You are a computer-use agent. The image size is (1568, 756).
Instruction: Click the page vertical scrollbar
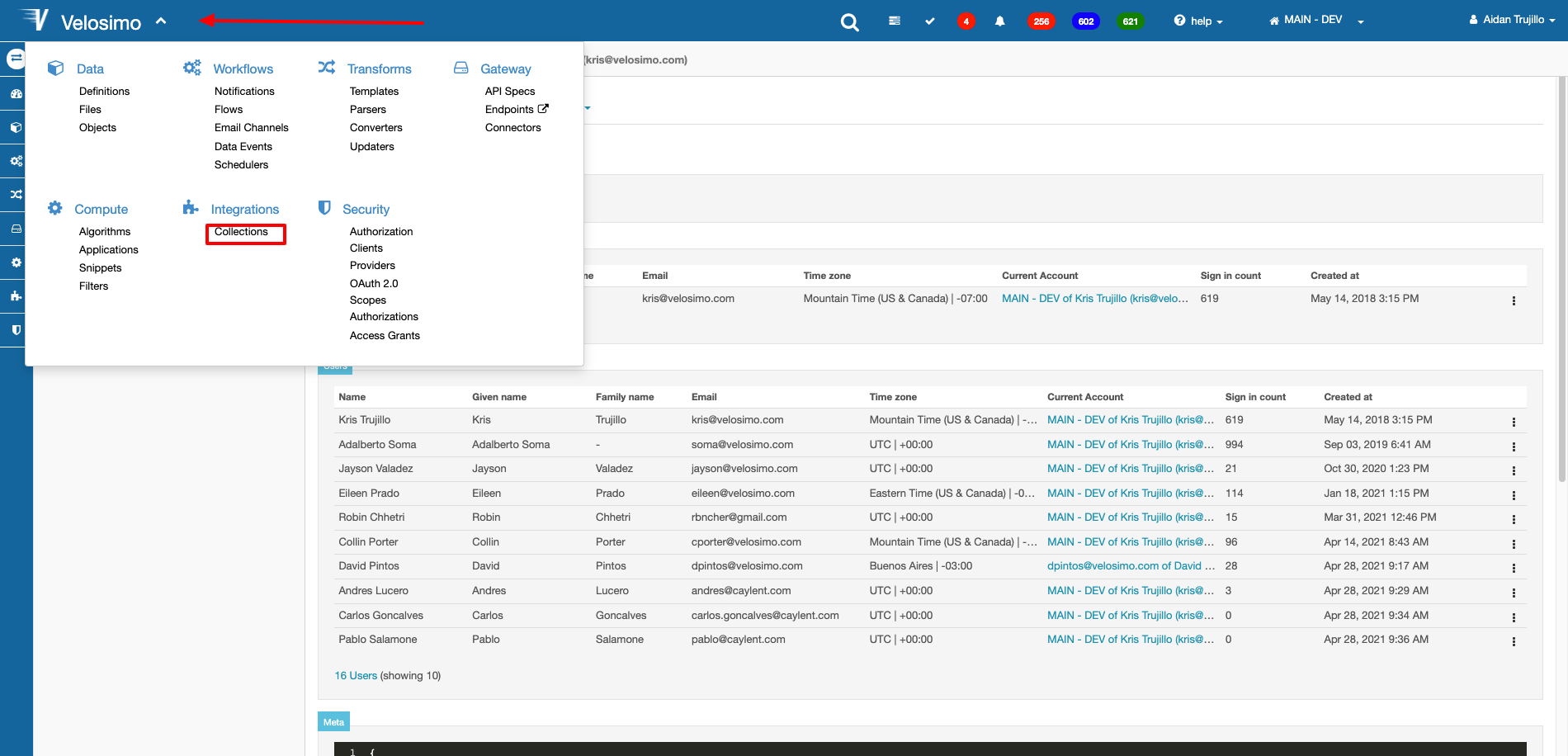pos(1561,281)
